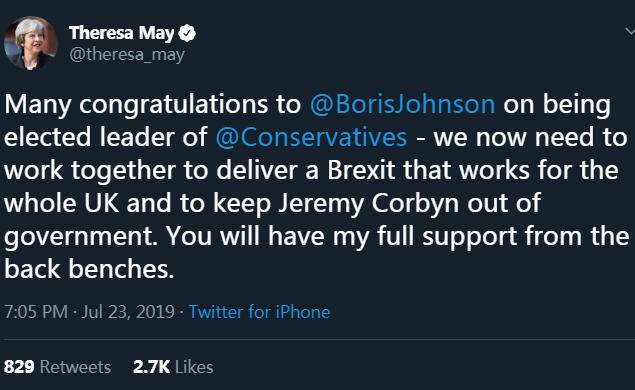Open the @Conservatives mention
The width and height of the screenshot is (635, 390).
click(311, 137)
